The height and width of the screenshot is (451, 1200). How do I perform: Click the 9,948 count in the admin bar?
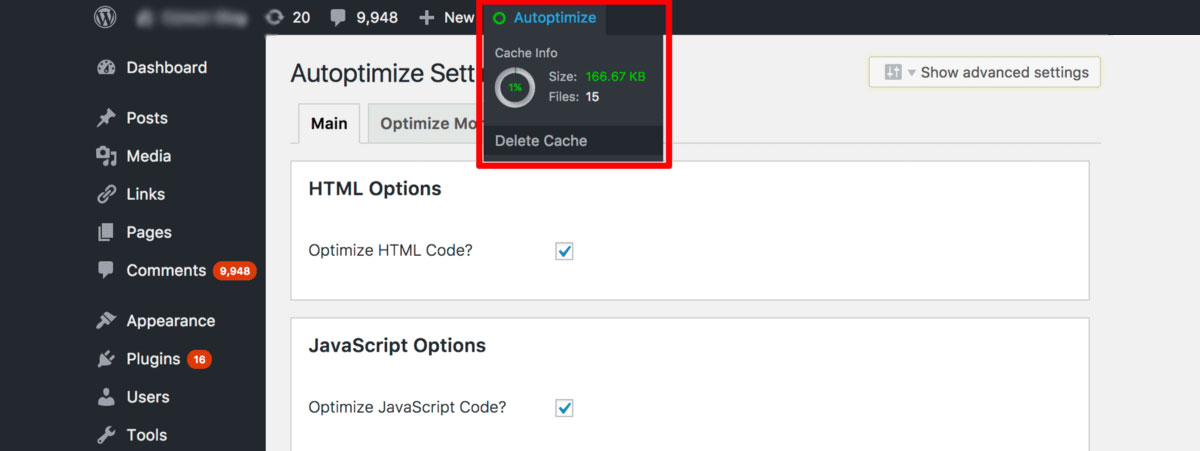click(x=376, y=18)
